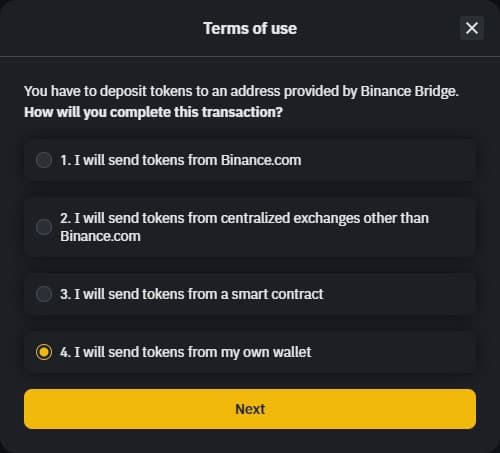Image resolution: width=500 pixels, height=453 pixels.
Task: Click the selected yellow own wallet radio
Action: coord(44,352)
